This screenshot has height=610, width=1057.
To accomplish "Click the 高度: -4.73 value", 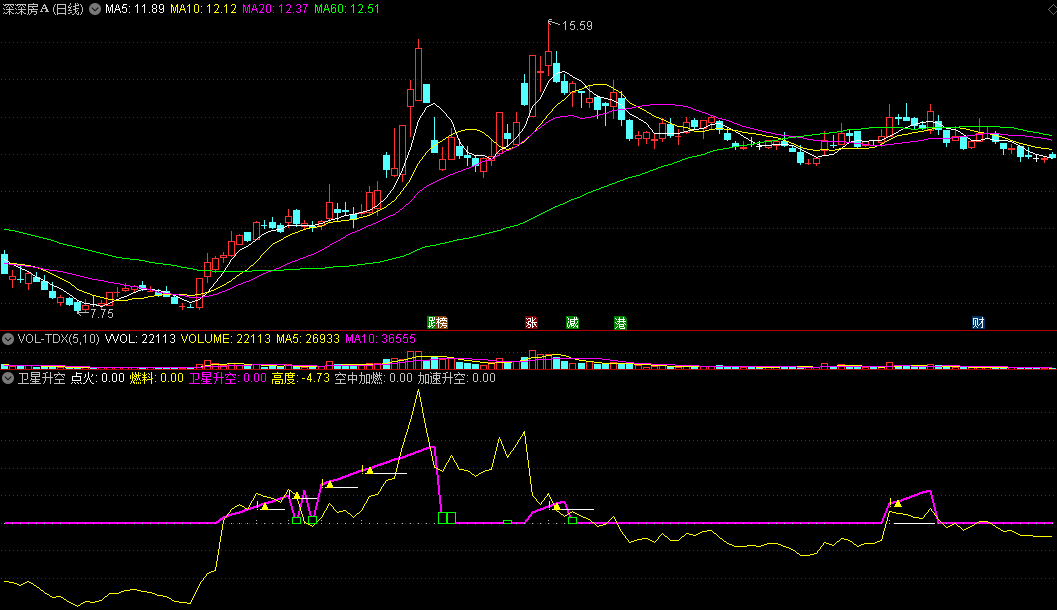I will pyautogui.click(x=301, y=378).
